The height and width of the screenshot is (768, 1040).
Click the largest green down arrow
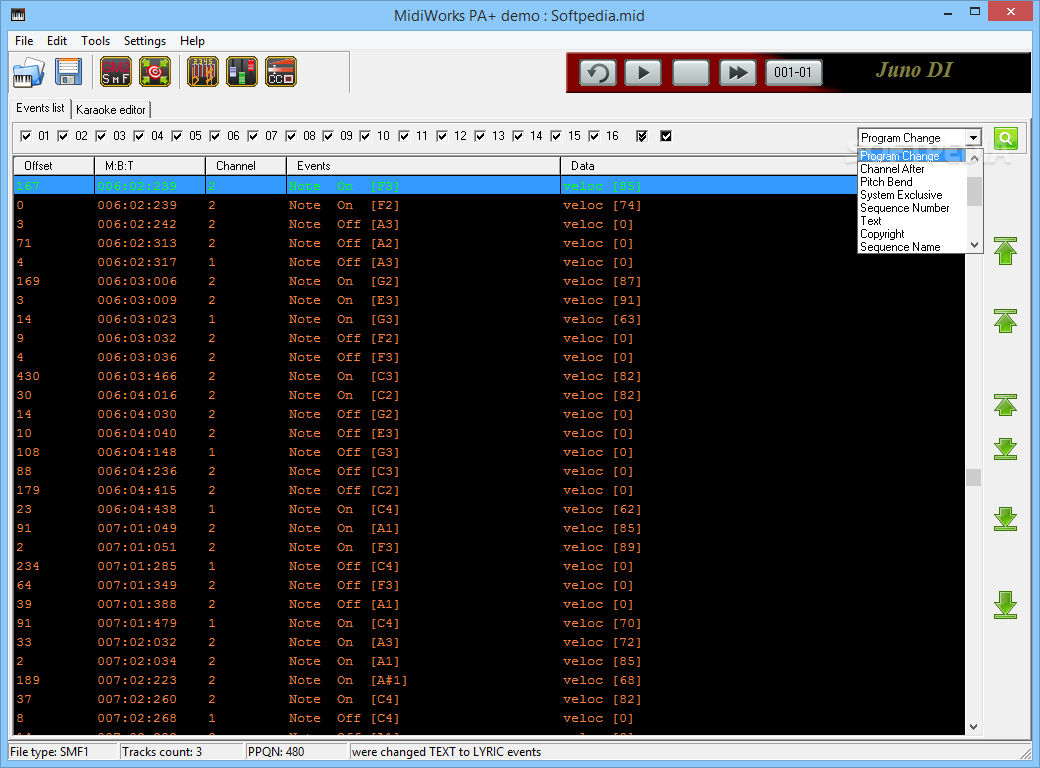1006,605
